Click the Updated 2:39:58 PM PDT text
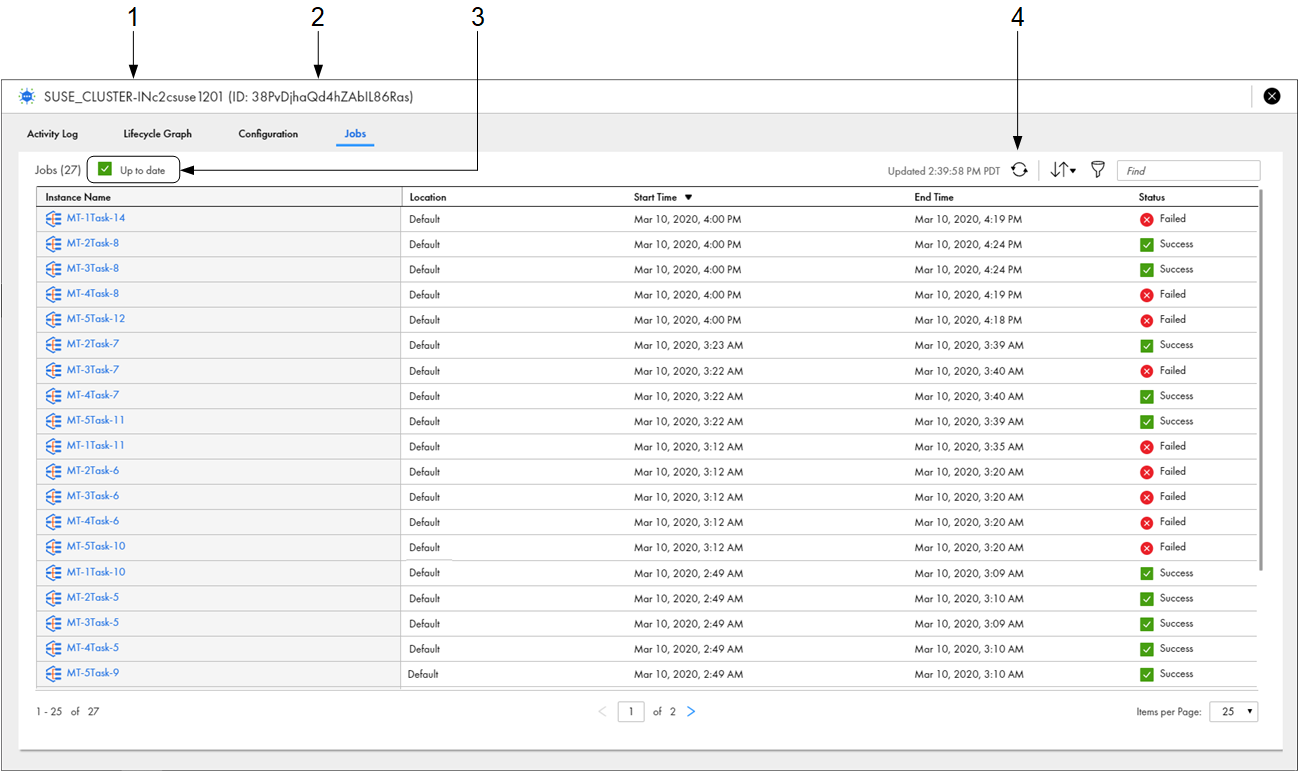The width and height of the screenshot is (1299, 772). pyautogui.click(x=944, y=171)
